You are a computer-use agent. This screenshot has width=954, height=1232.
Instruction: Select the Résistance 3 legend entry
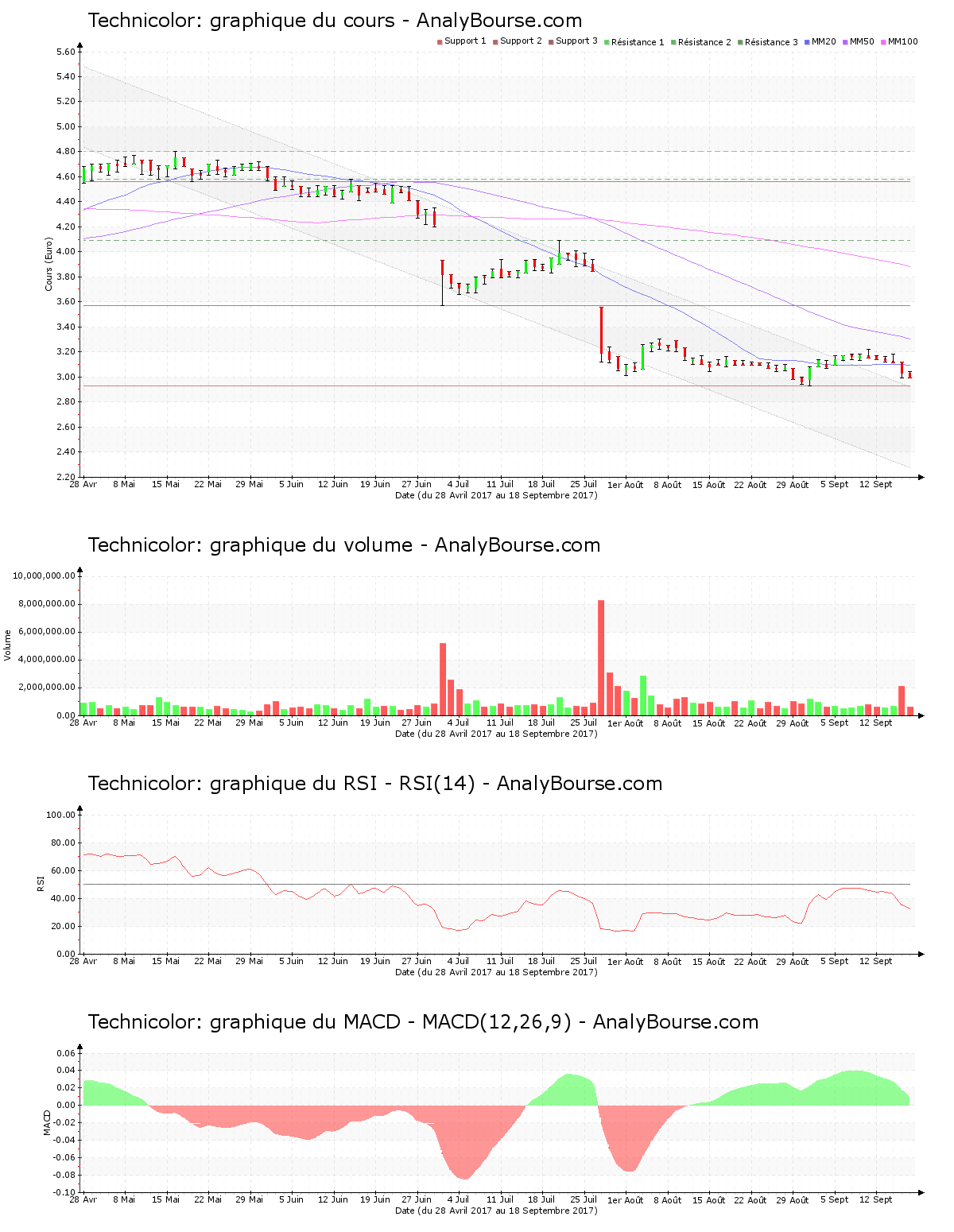(768, 42)
